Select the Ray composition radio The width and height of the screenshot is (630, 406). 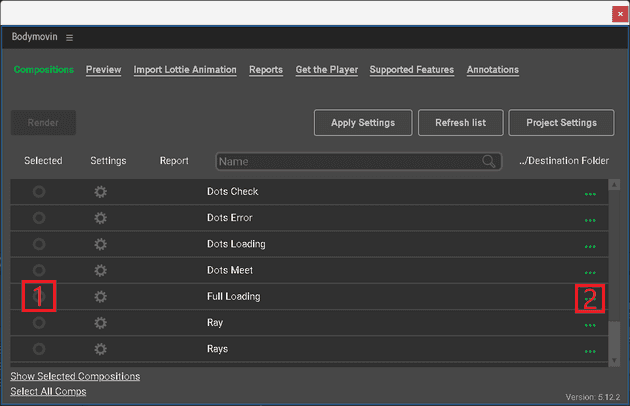coord(39,323)
